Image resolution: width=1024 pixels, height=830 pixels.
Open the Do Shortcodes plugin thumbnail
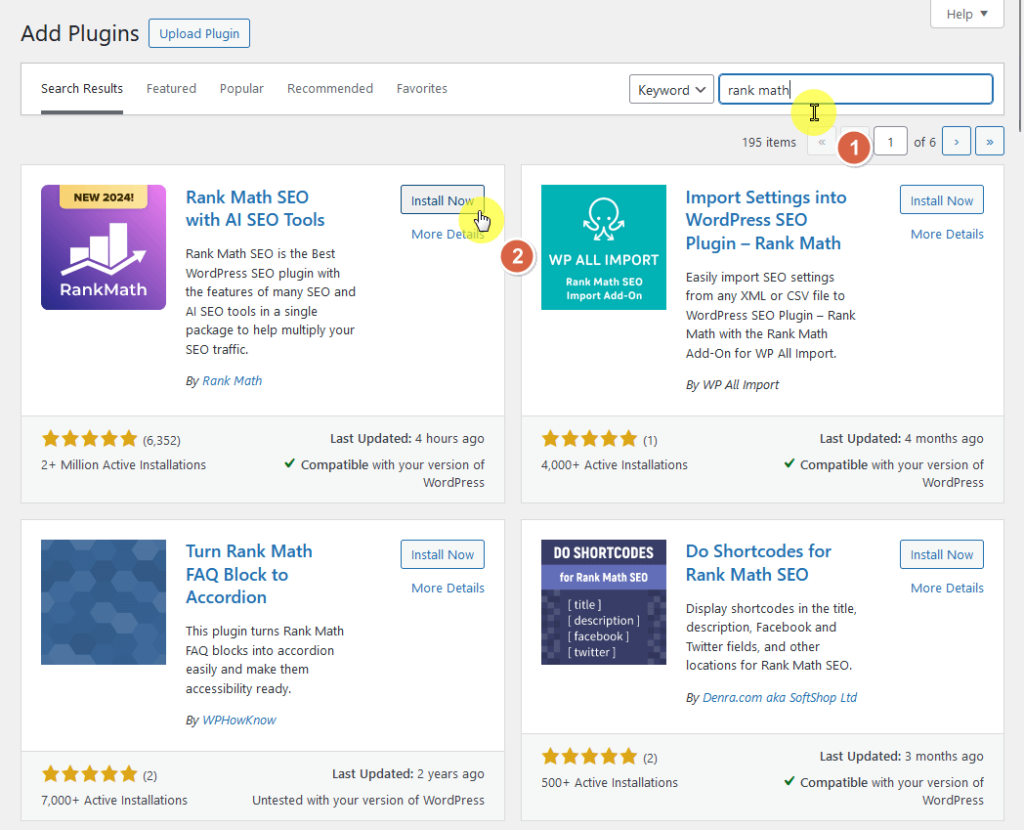pyautogui.click(x=603, y=602)
